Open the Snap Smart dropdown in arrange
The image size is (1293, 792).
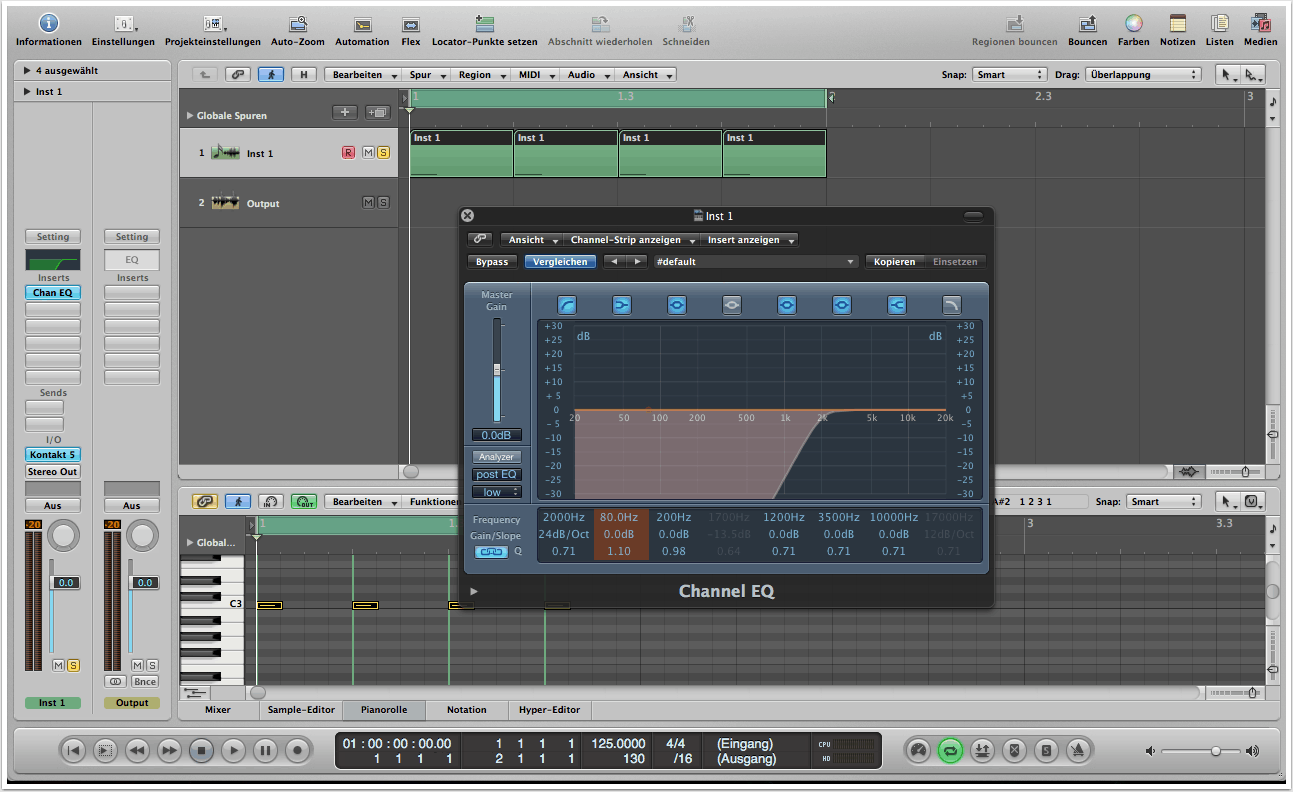(1010, 75)
